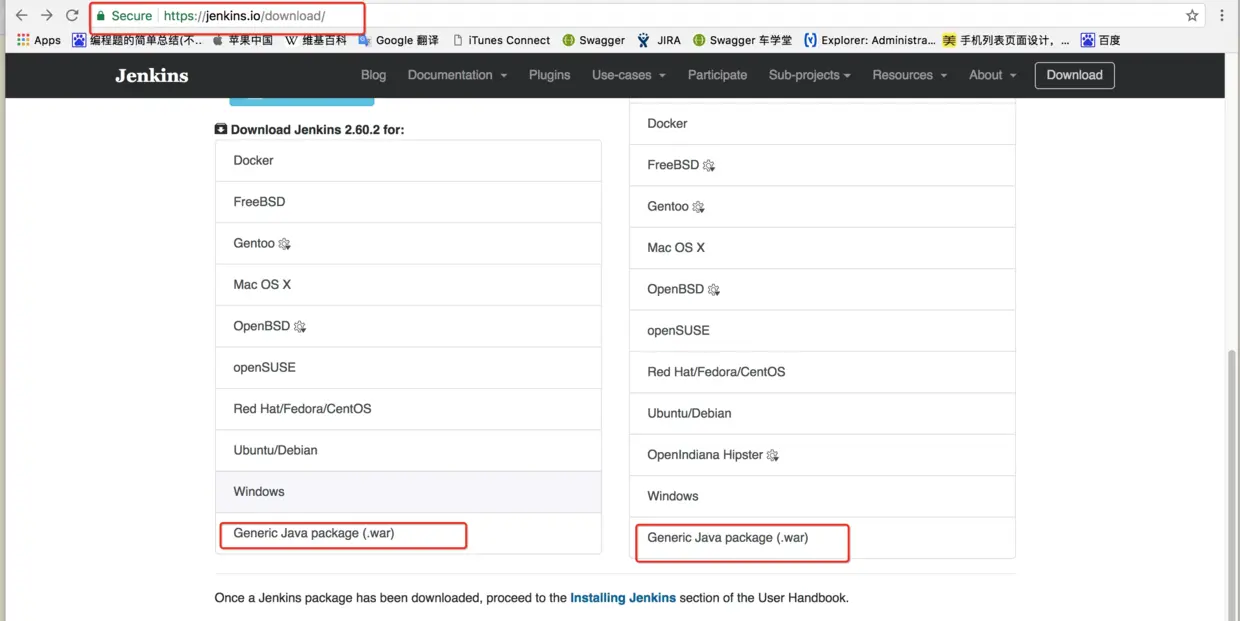
Task: Open the Plugins nav item
Action: click(549, 75)
